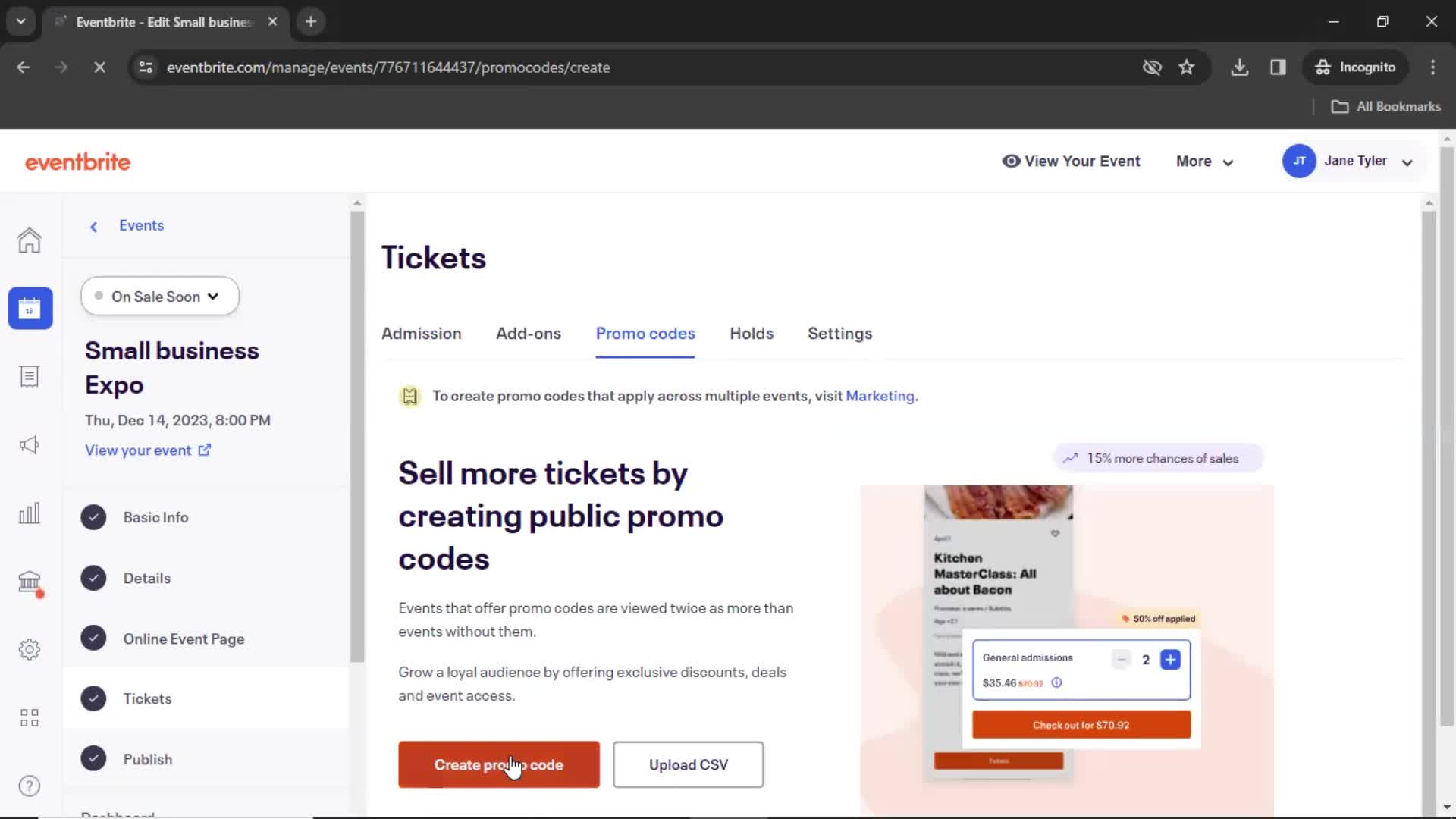This screenshot has width=1456, height=819.
Task: Open the Help question mark icon
Action: pos(30,786)
